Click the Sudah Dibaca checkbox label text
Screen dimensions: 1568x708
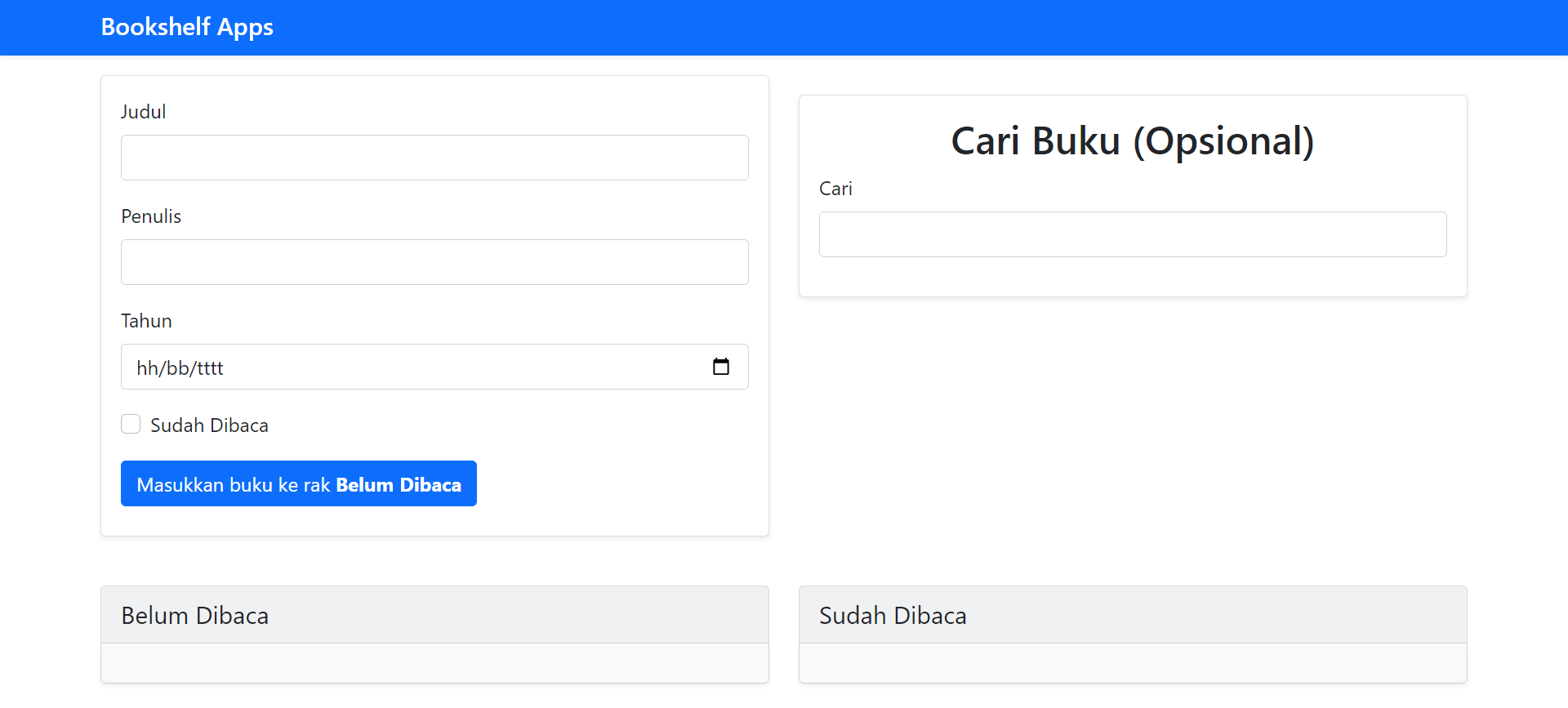pos(209,425)
